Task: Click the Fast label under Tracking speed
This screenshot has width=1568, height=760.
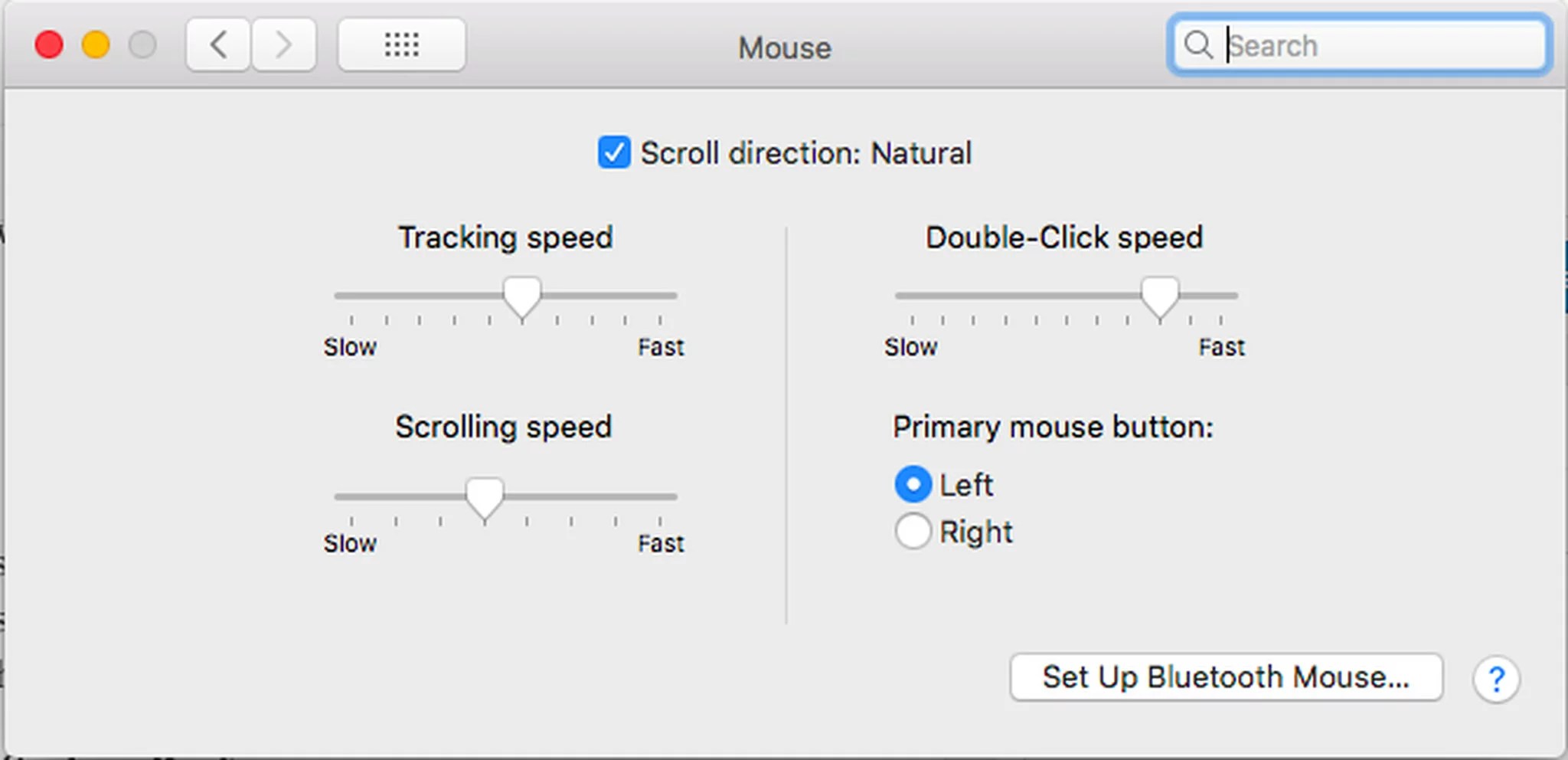Action: tap(660, 346)
